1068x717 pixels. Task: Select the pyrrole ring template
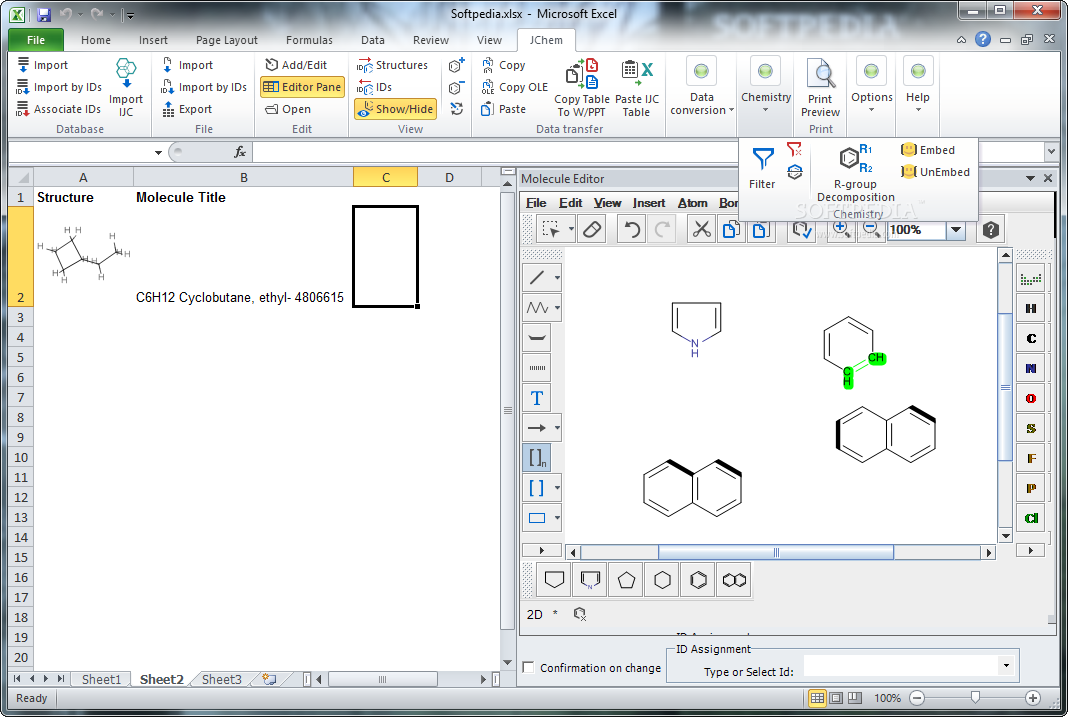coord(590,580)
